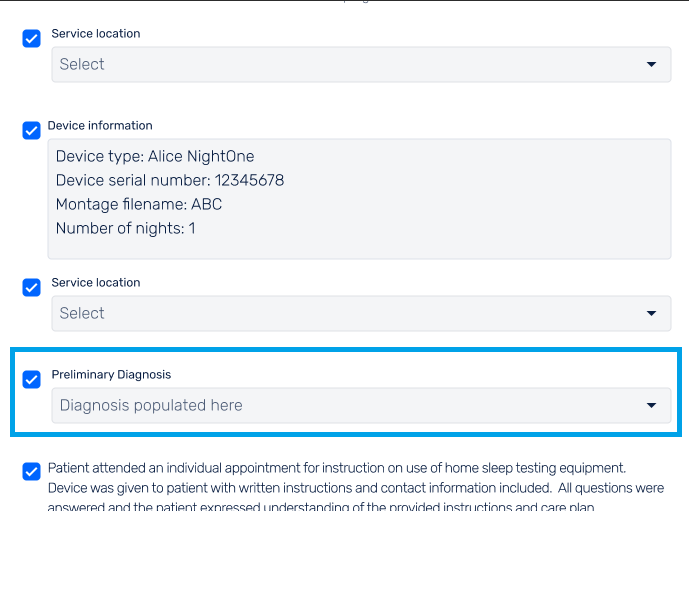
Task: Click arrow icon of Service location dropdown under Device information
Action: point(651,313)
